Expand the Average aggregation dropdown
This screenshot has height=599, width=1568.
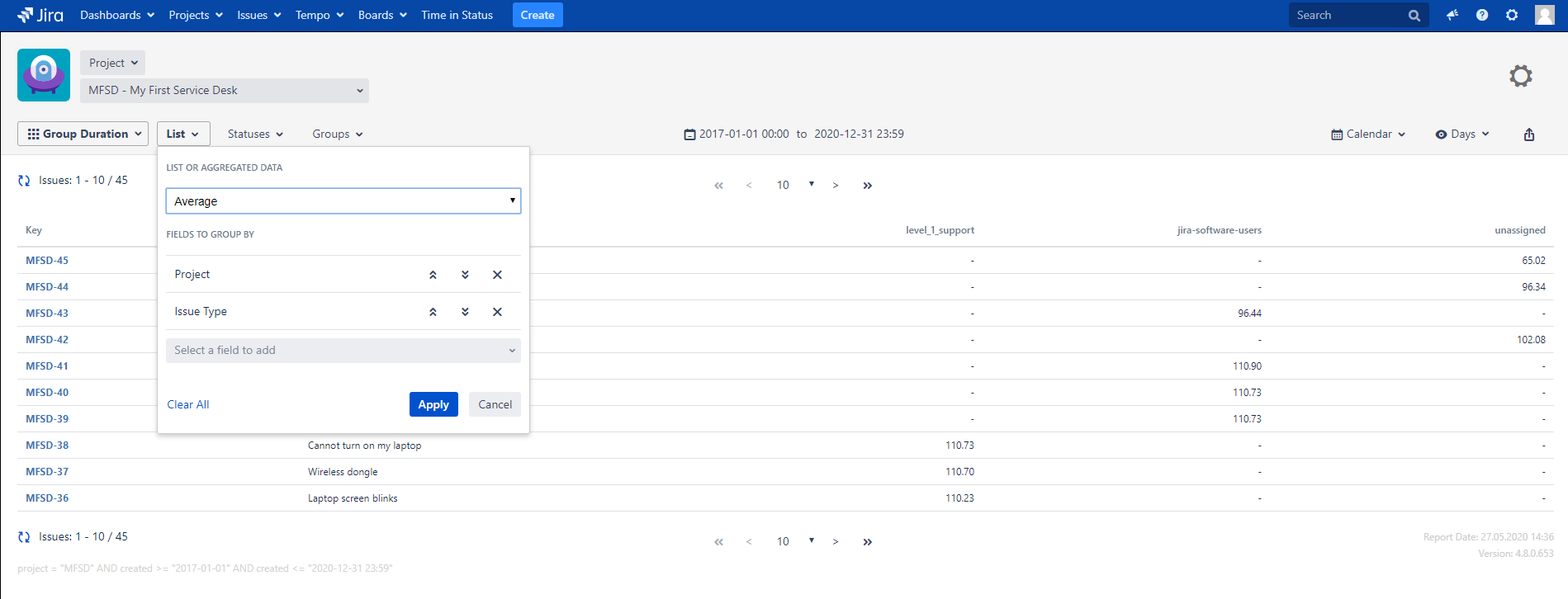coord(343,201)
